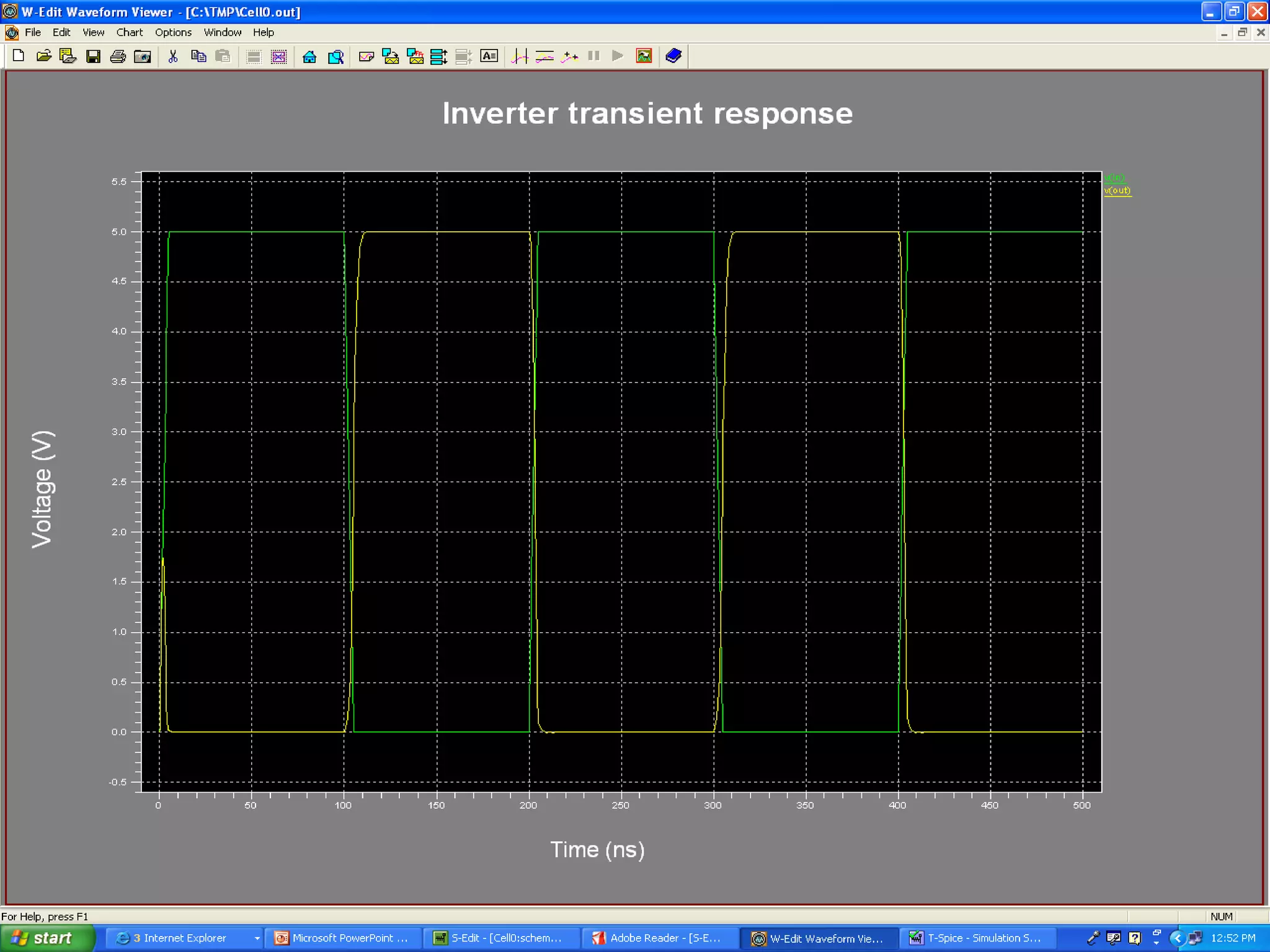Save the waveform with floppy disk icon
The image size is (1270, 952).
[x=93, y=56]
